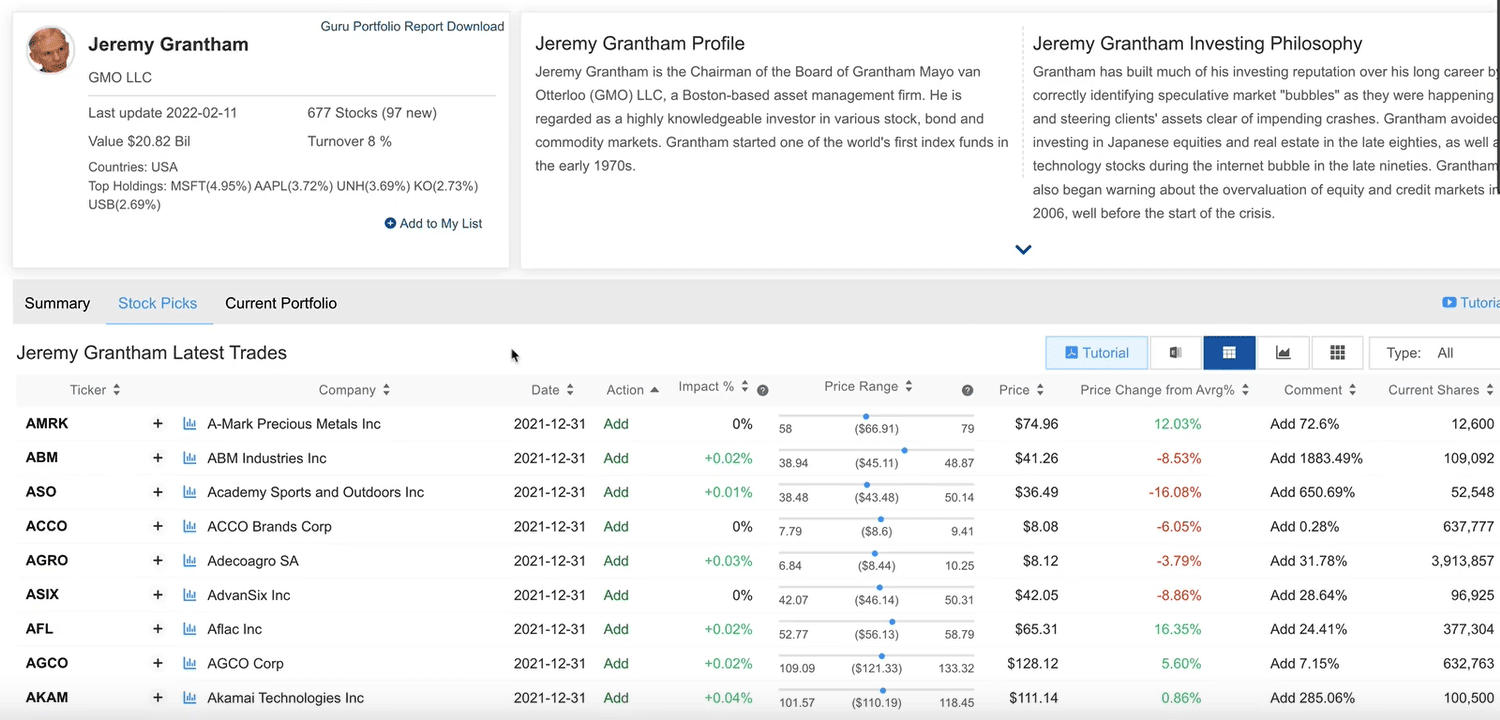
Task: Click AGRO current shares '3,913,857'
Action: click(x=1462, y=561)
